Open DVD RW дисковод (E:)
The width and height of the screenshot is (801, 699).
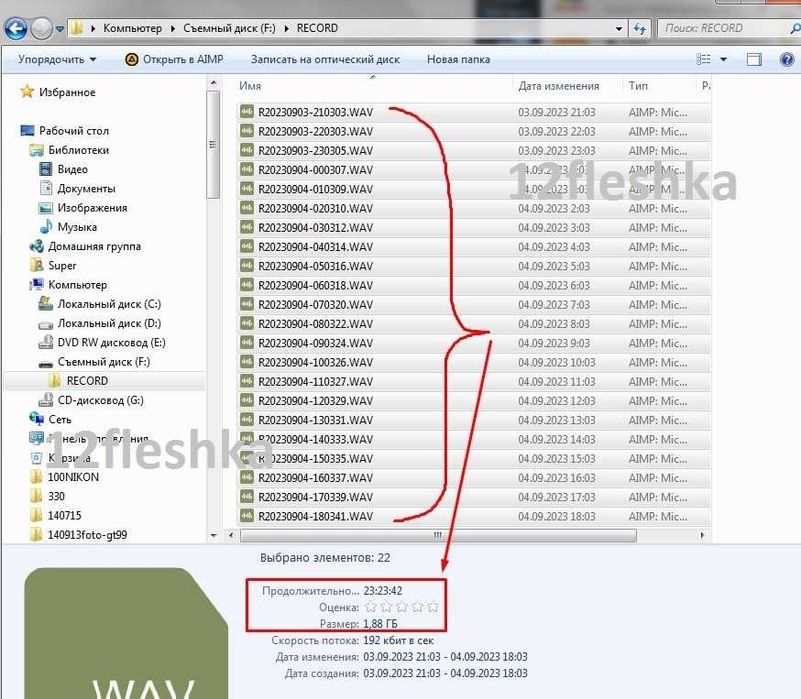102,342
